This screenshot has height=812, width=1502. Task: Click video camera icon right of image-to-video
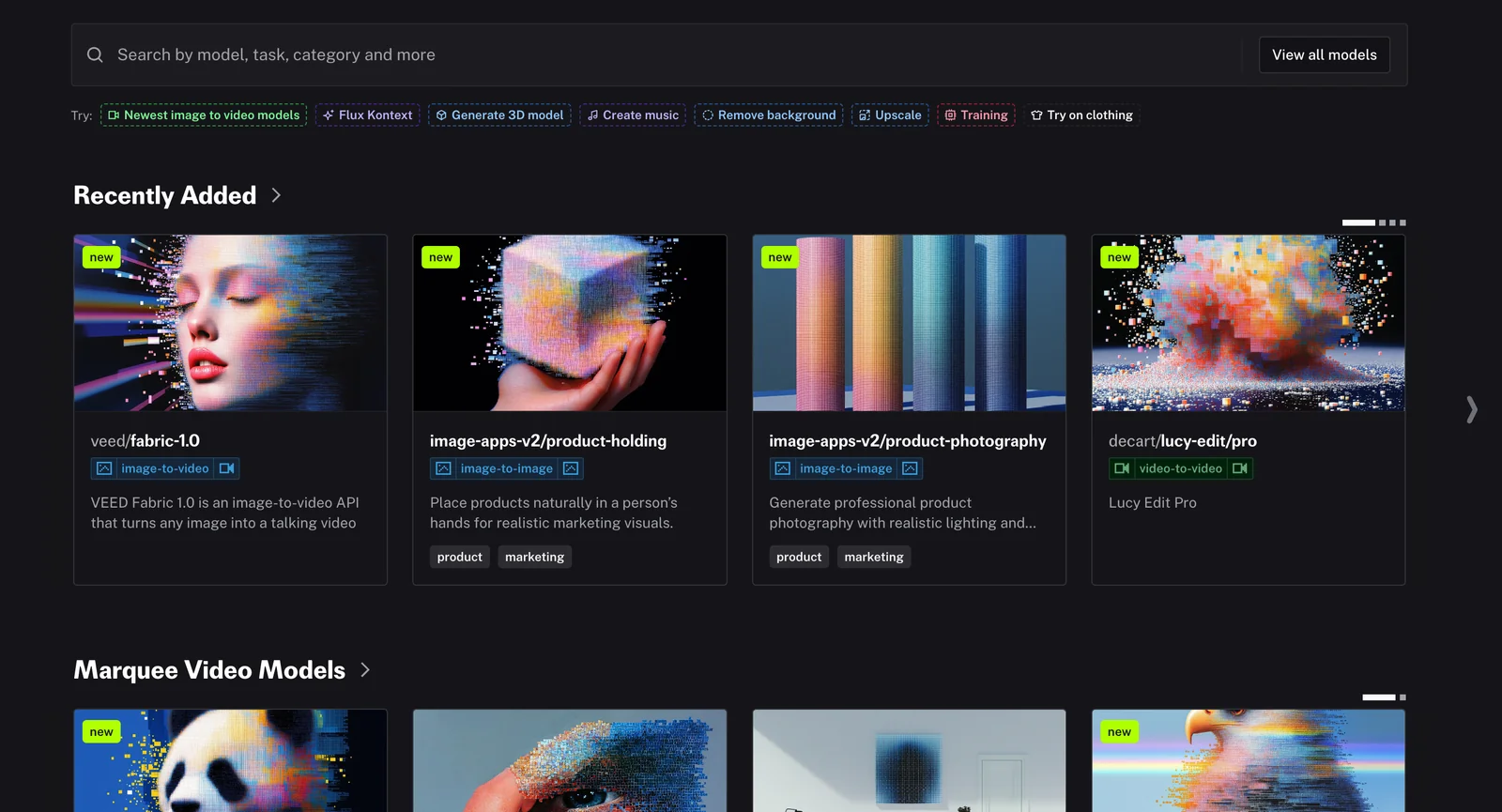coord(226,468)
